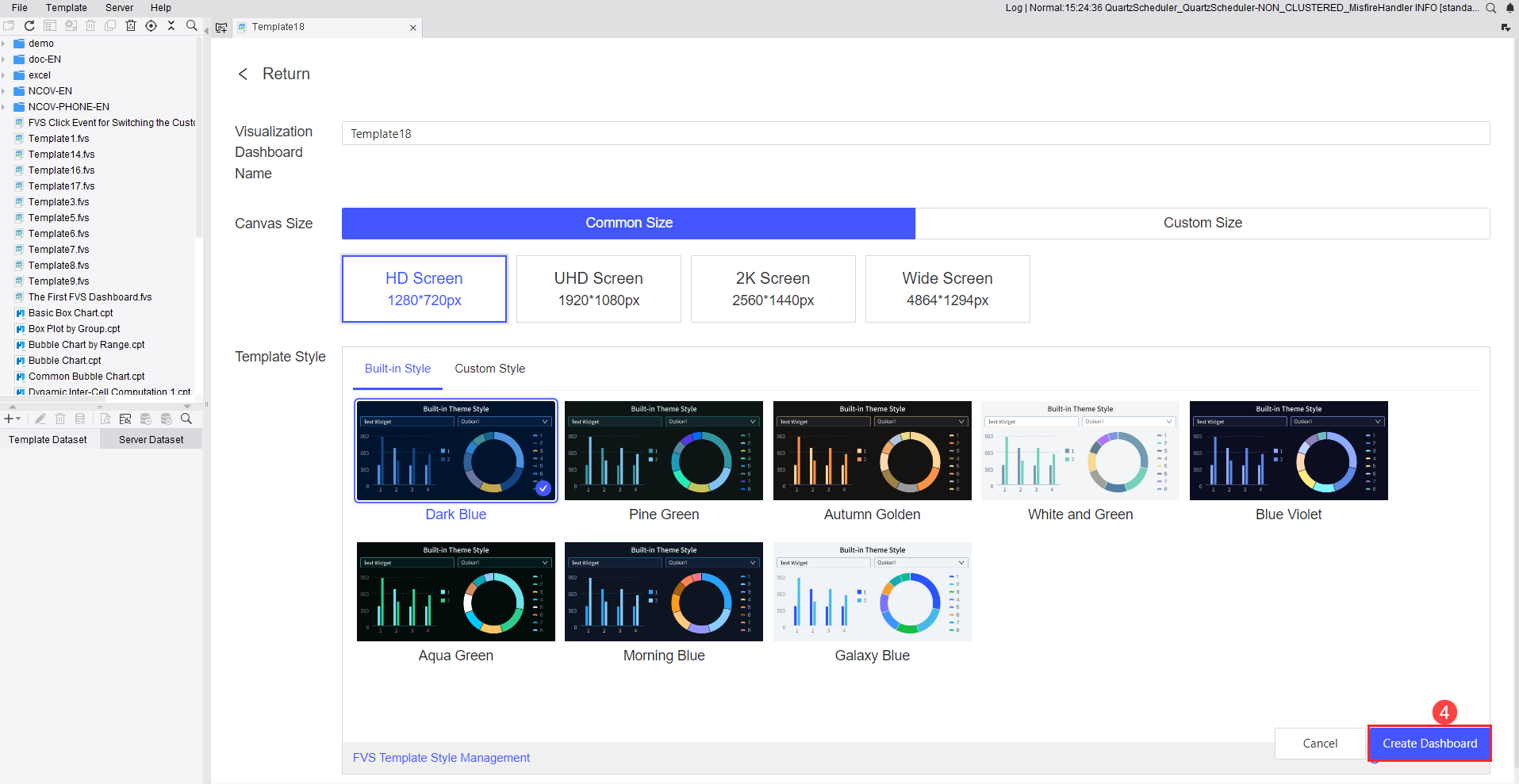Expand the demo folder
The width and height of the screenshot is (1519, 784).
(4, 44)
